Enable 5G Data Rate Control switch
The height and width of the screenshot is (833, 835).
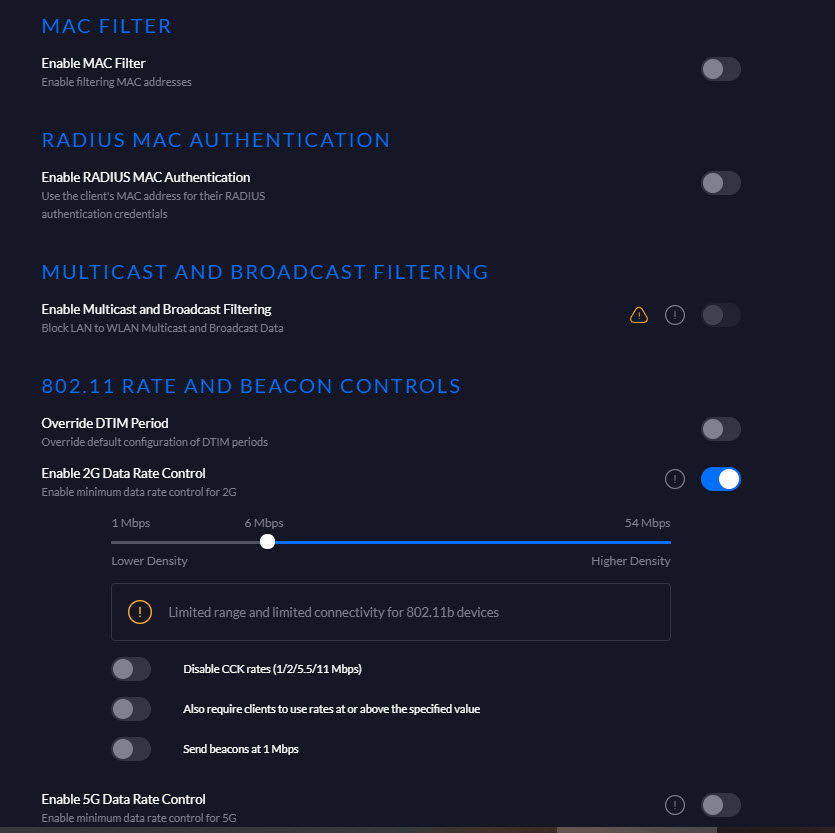721,804
